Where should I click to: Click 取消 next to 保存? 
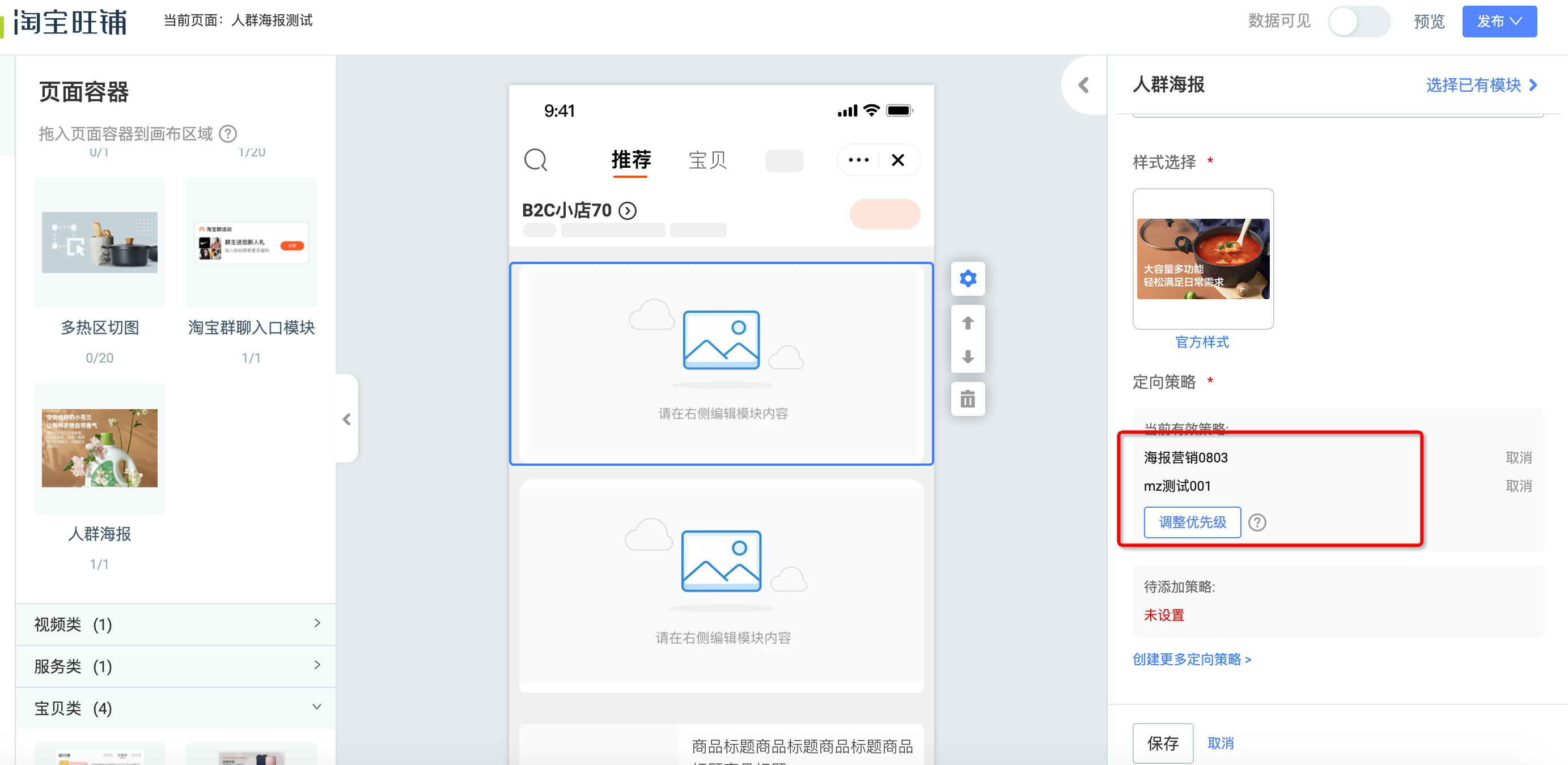coord(1221,743)
